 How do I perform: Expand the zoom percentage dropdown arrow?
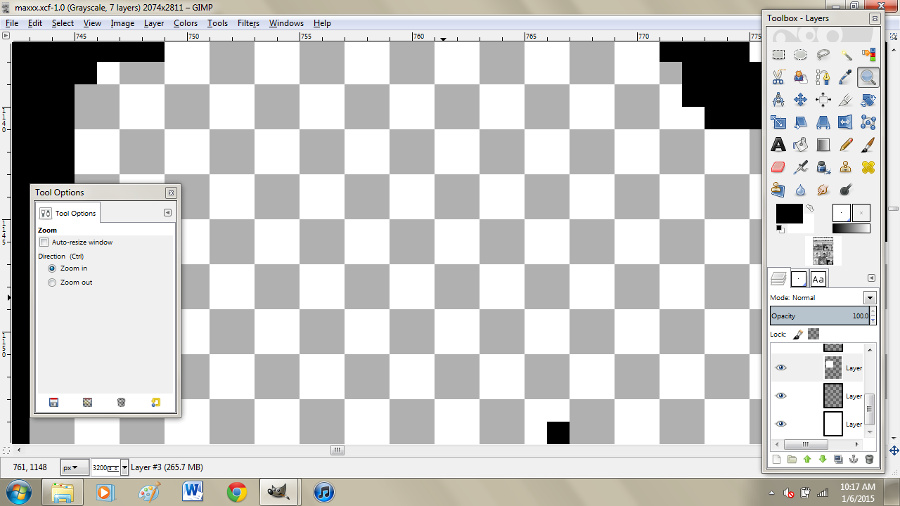pos(123,467)
